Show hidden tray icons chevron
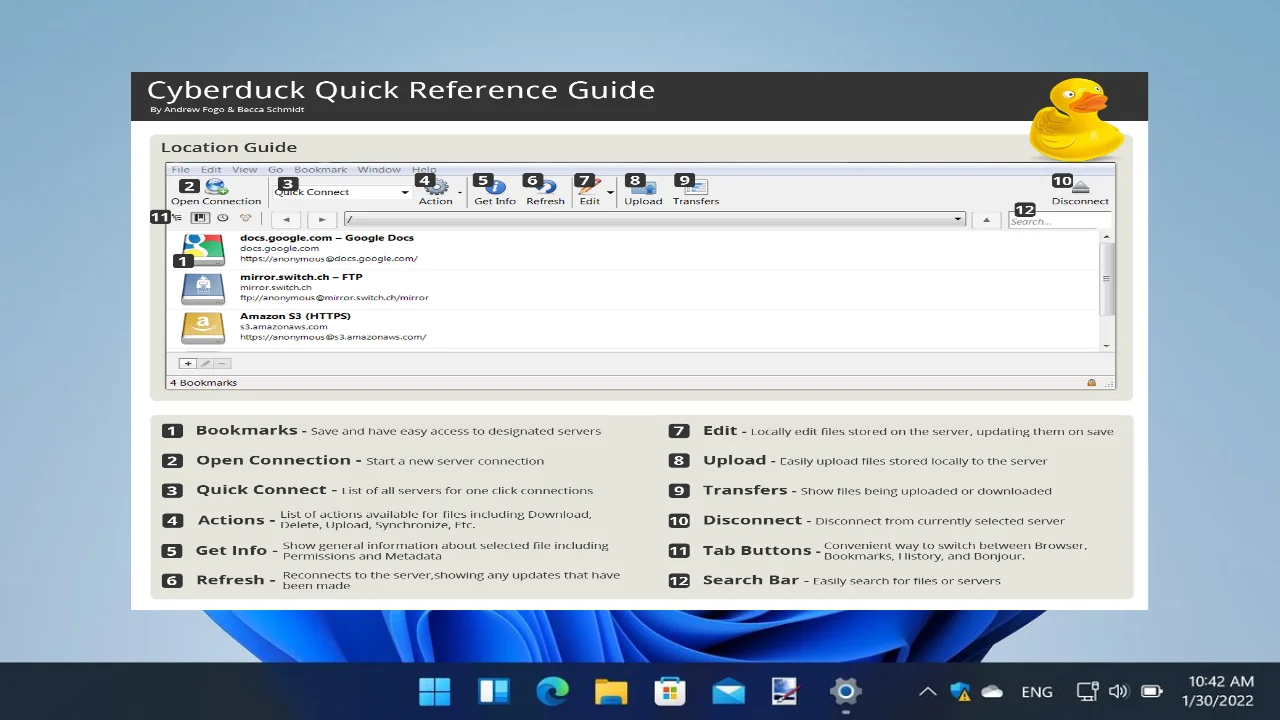Screen dimensions: 1280x720 928,691
